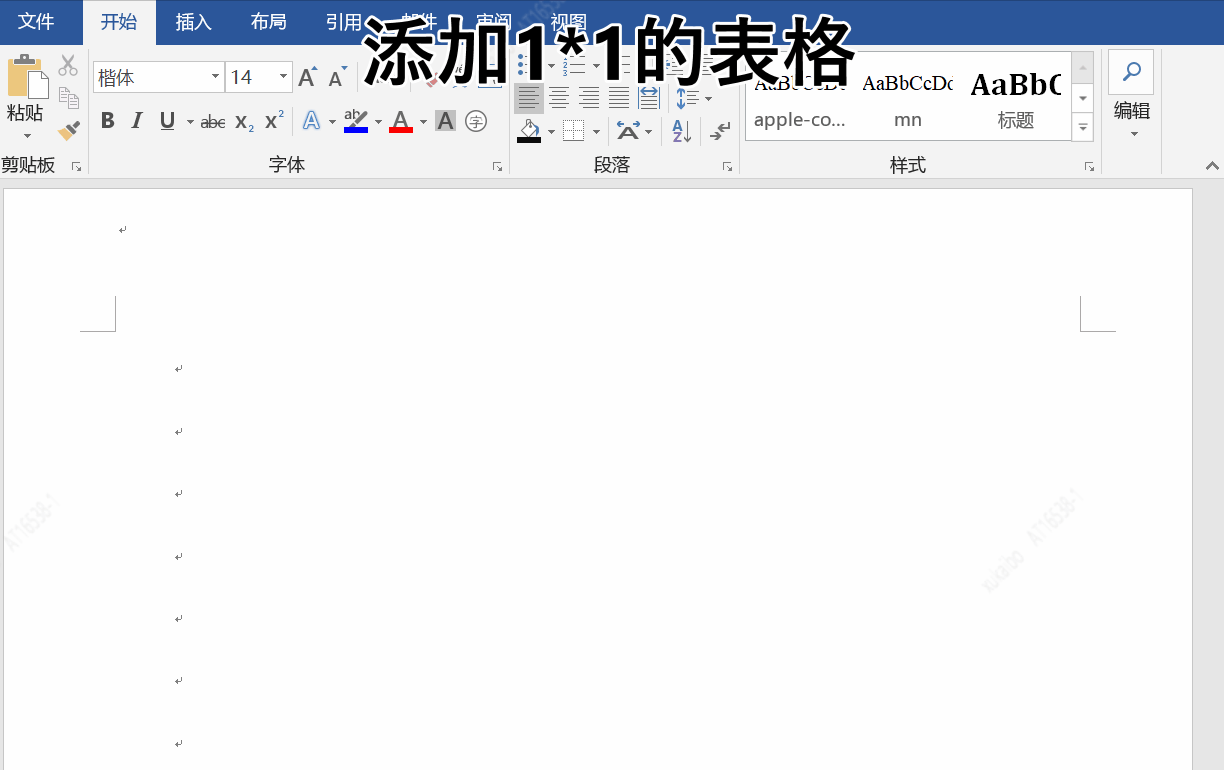
Task: Collapse the ribbon with the chevron
Action: (1212, 166)
